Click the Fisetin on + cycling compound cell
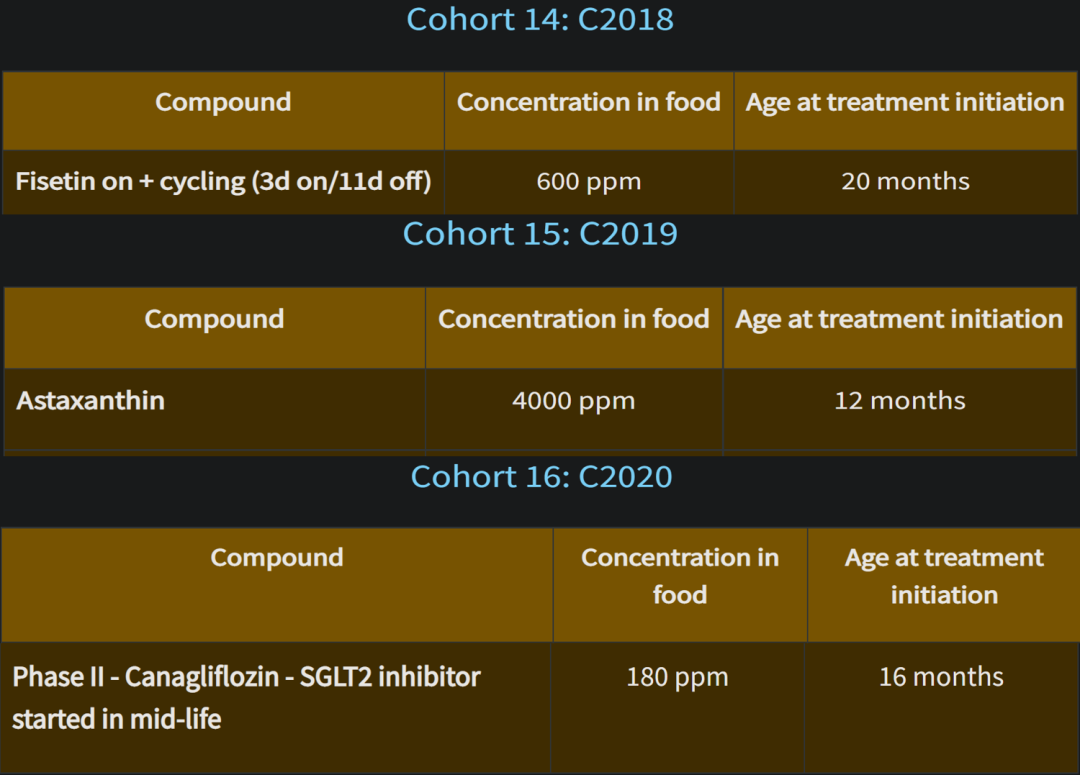The image size is (1080, 775). click(223, 182)
